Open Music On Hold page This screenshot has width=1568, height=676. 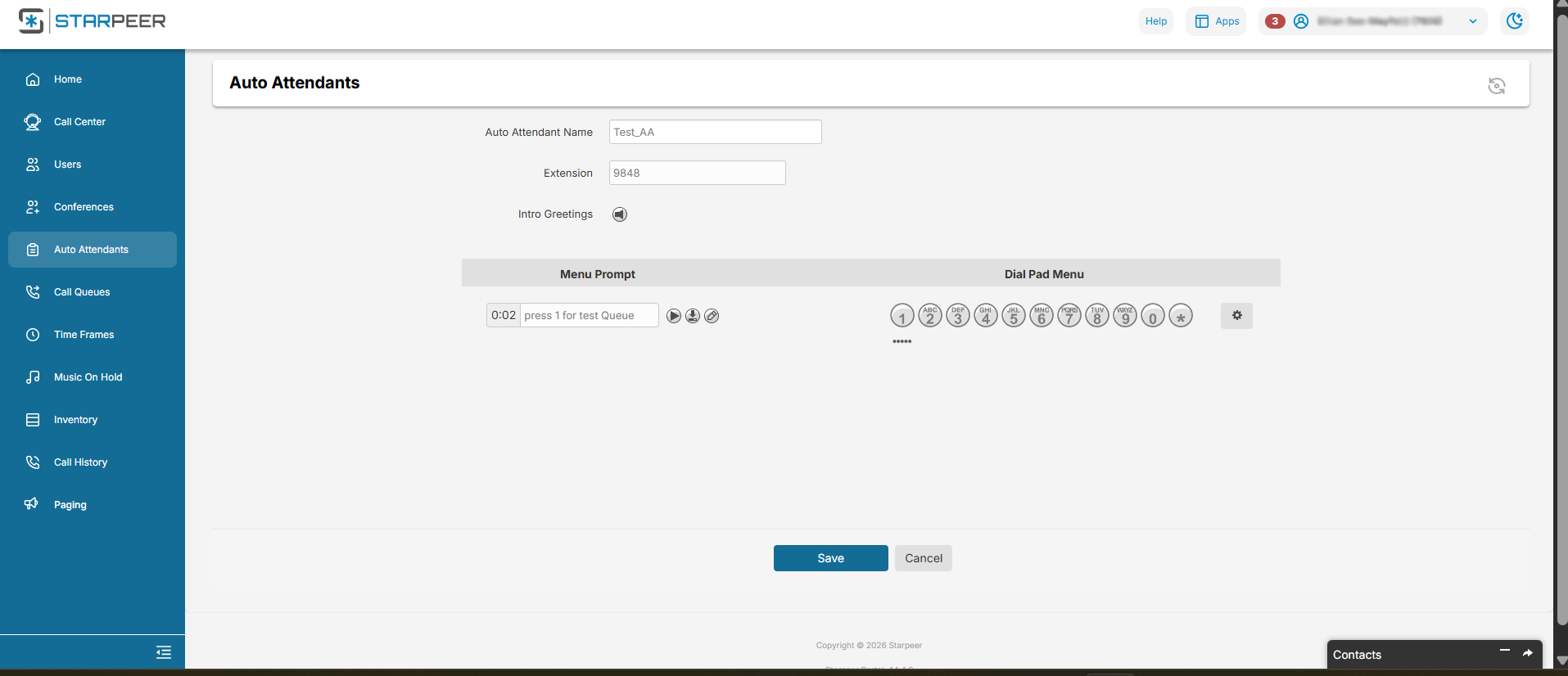pos(88,377)
